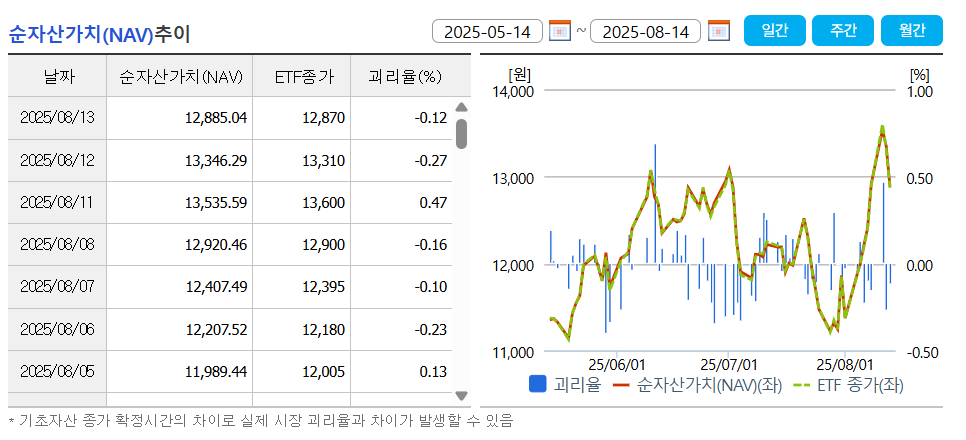
Task: Toggle the ETF 종가(좌) green legend line
Action: point(804,385)
